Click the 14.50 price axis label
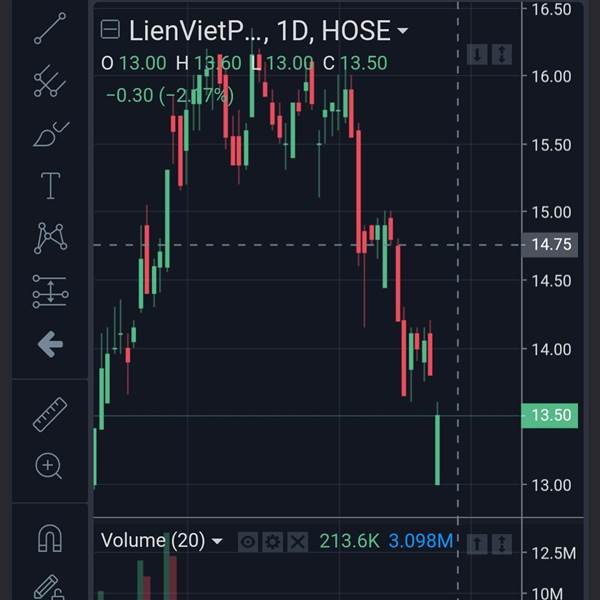This screenshot has width=600, height=600. [x=551, y=281]
